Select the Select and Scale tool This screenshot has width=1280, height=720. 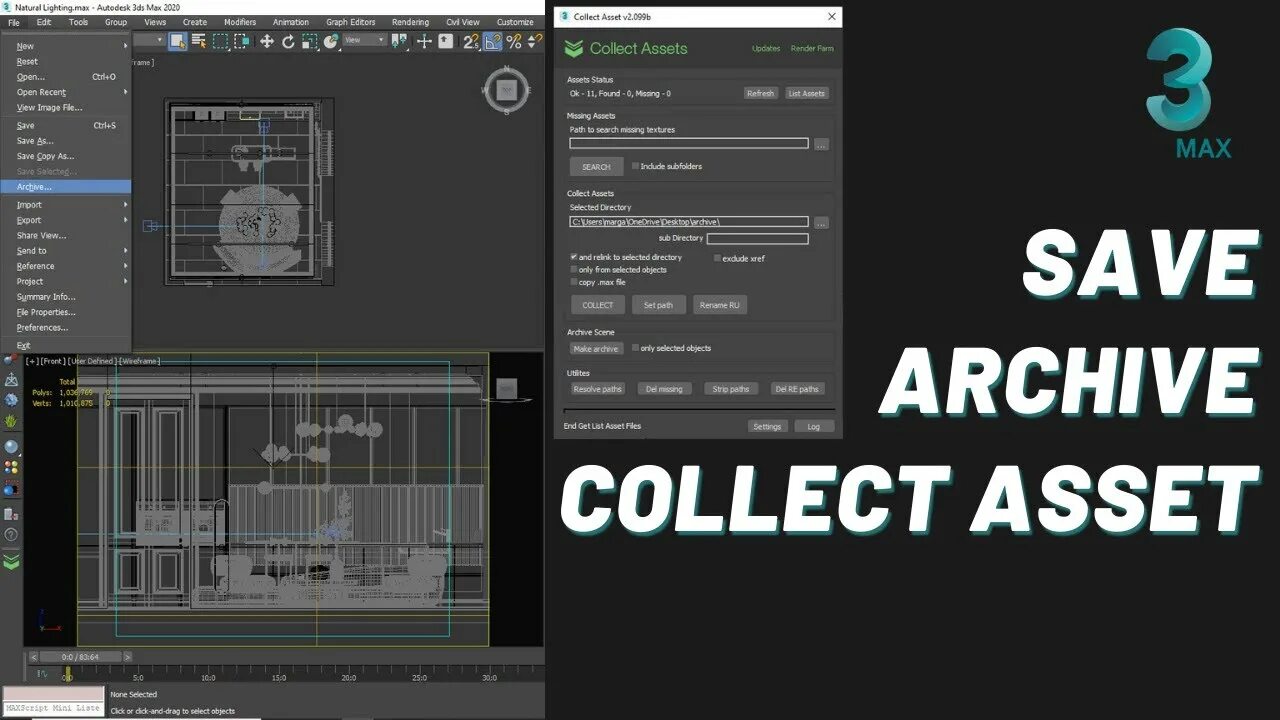[x=310, y=41]
